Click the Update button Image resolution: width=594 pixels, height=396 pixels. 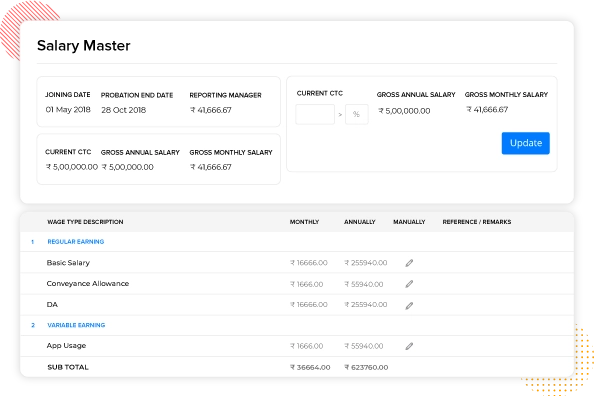point(525,143)
